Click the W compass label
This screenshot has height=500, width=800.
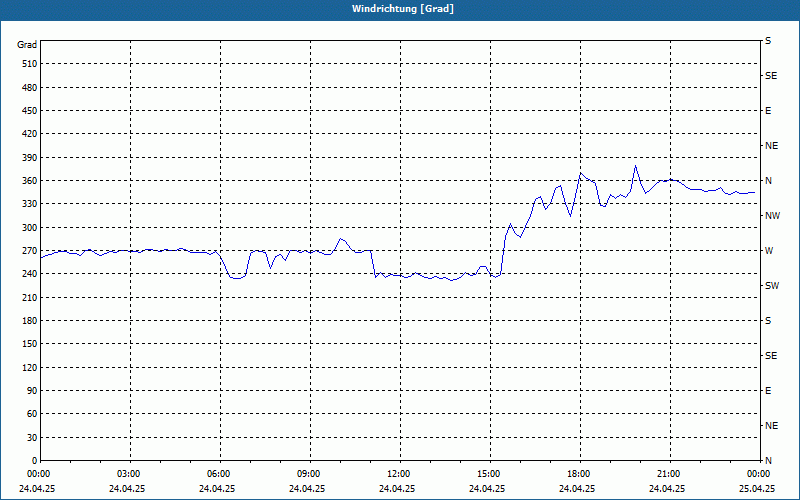tap(769, 251)
